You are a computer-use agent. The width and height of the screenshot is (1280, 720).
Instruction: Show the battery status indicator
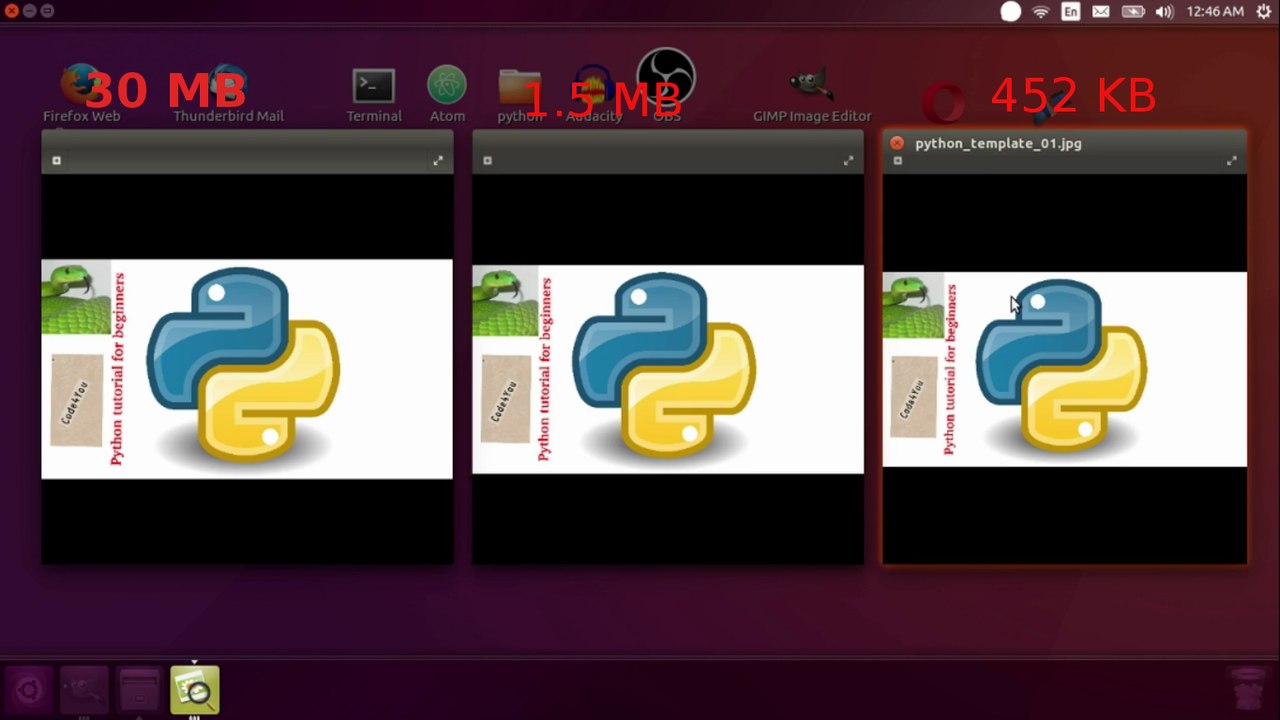click(x=1133, y=11)
